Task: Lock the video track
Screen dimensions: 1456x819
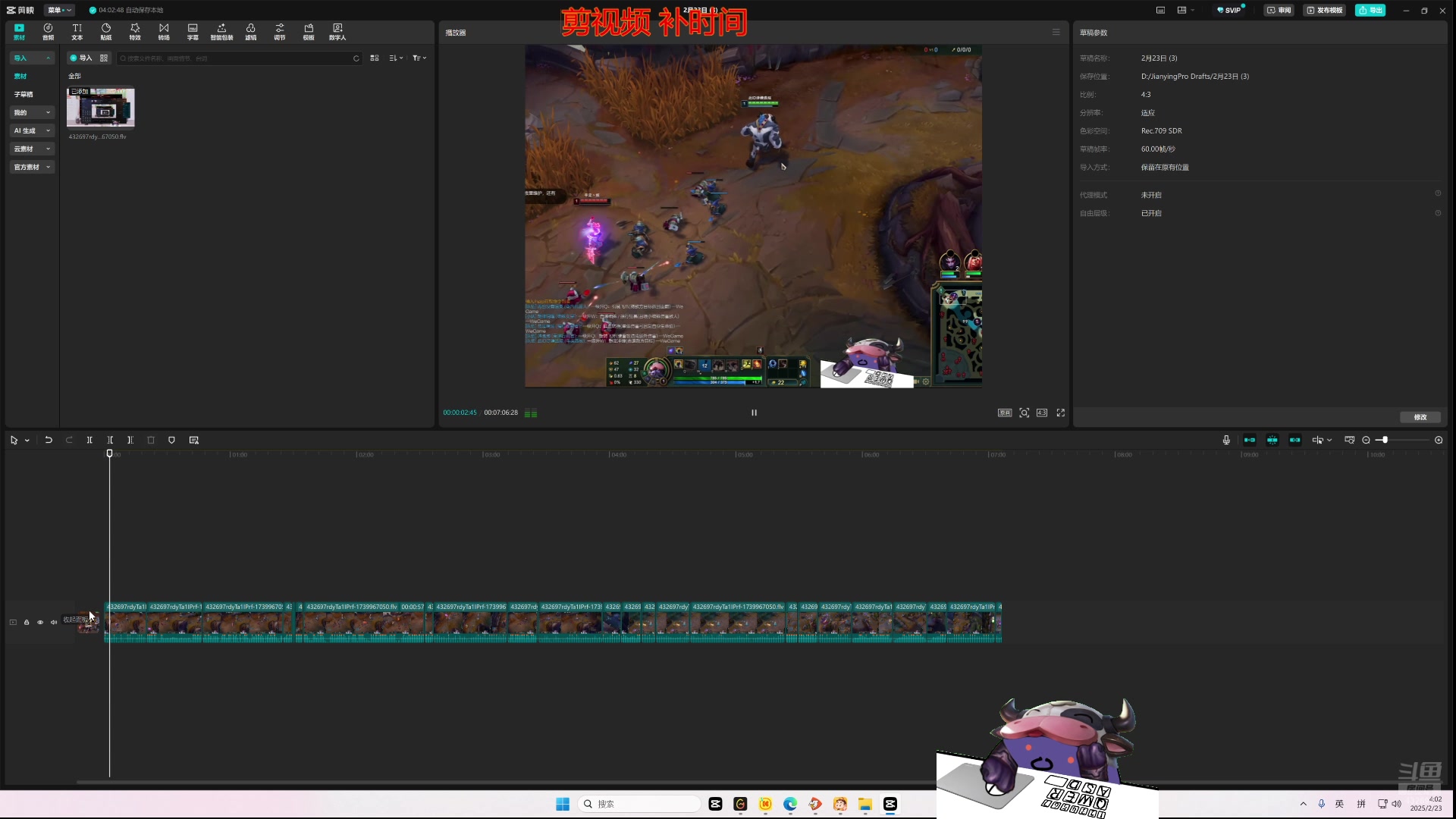Action: pyautogui.click(x=27, y=622)
